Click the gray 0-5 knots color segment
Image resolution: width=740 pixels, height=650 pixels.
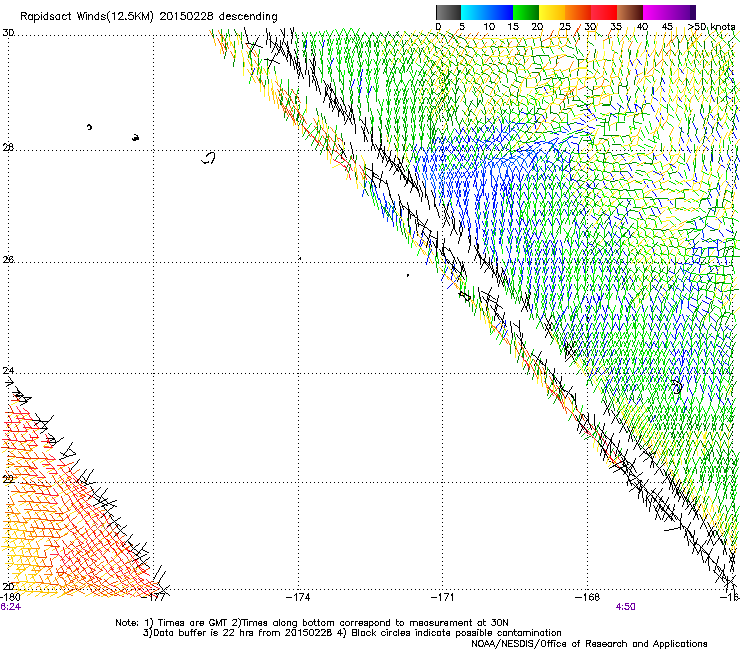(x=448, y=12)
